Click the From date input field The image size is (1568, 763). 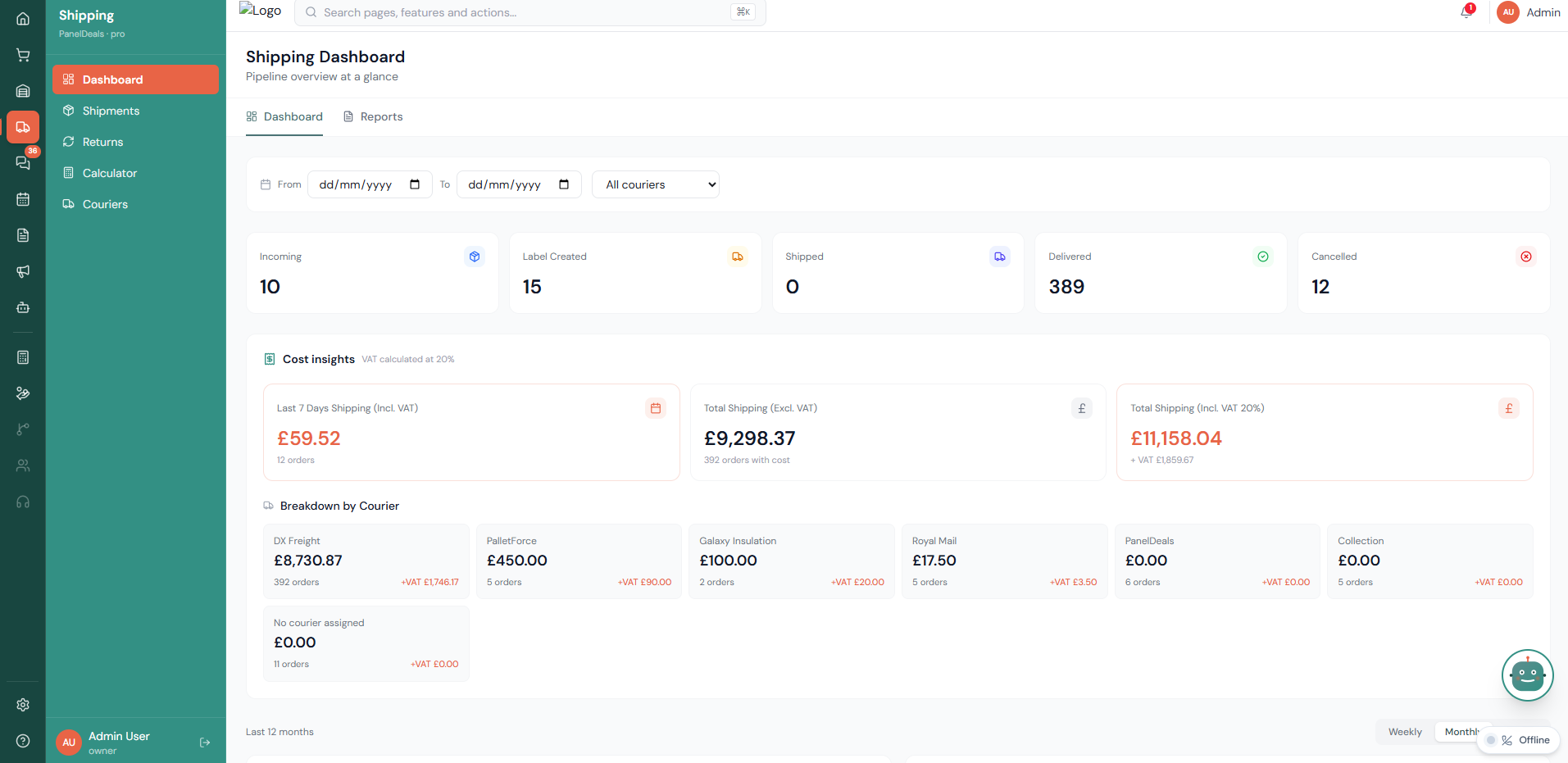click(370, 184)
